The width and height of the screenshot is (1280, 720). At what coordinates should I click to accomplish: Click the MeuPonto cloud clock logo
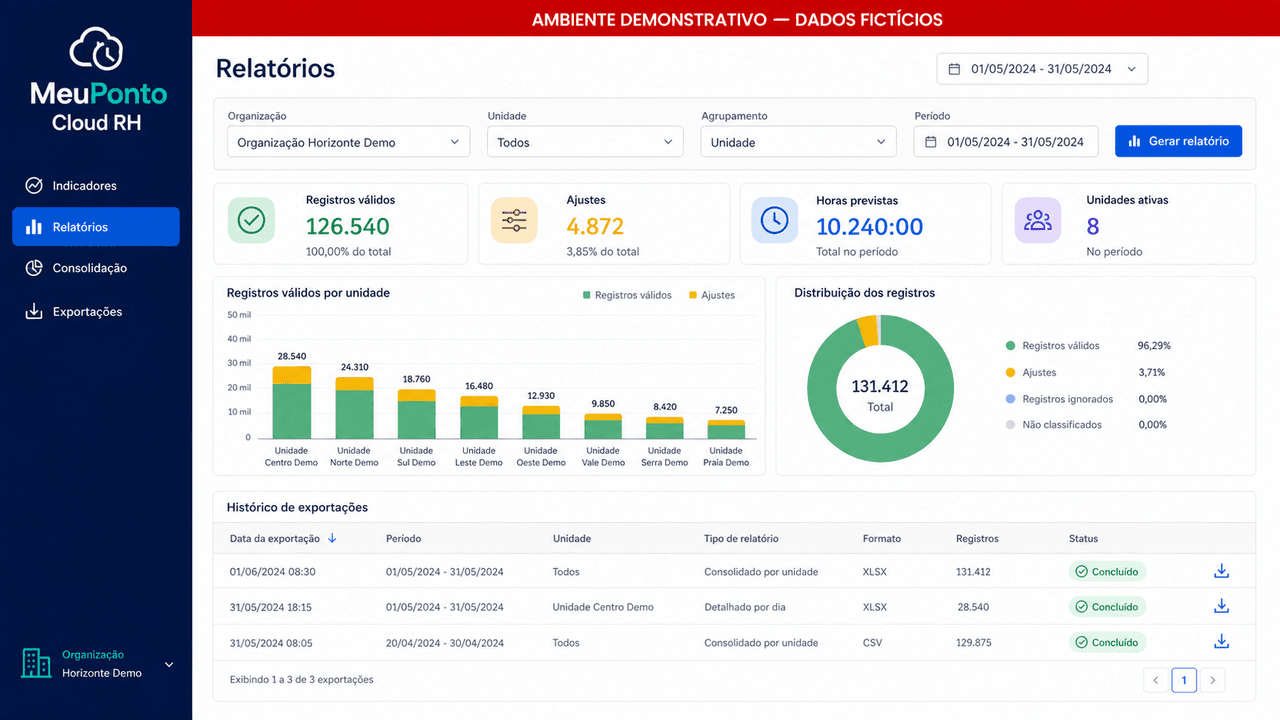[x=96, y=50]
